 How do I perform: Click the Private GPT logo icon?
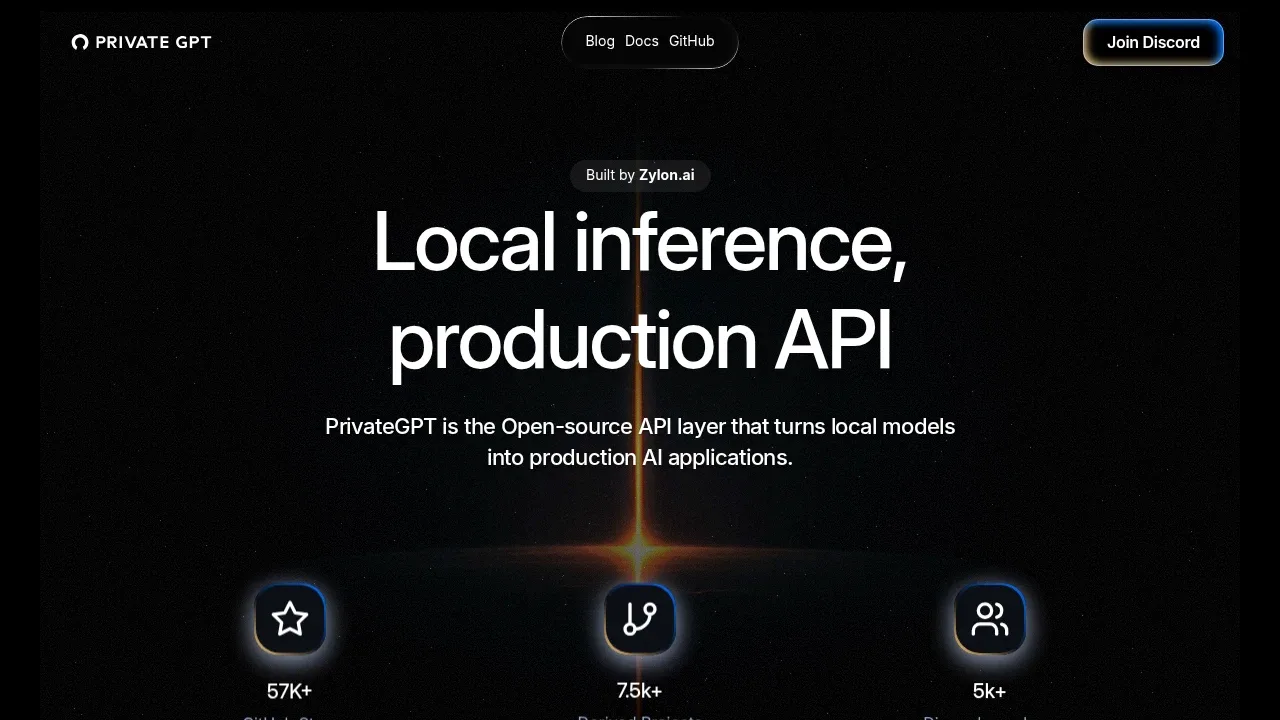coord(80,42)
